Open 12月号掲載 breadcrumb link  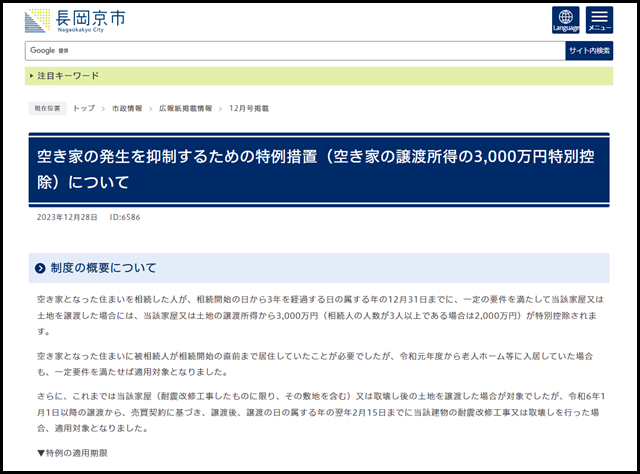[x=249, y=108]
